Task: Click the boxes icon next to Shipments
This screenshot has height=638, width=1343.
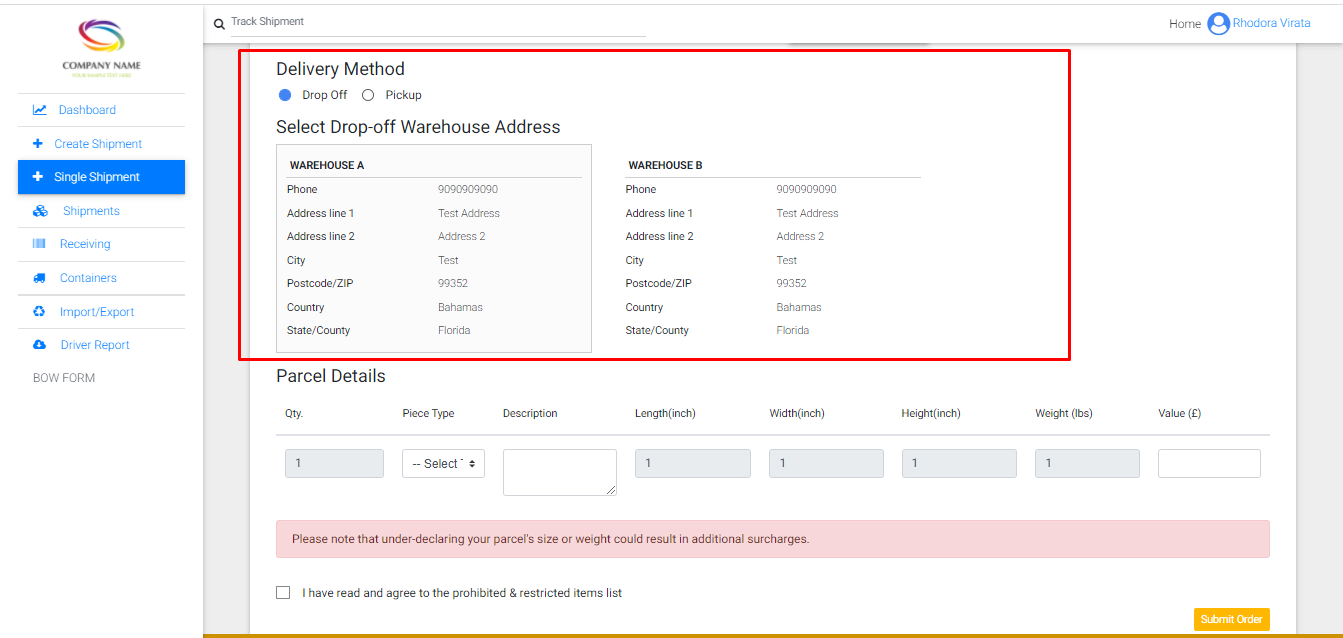Action: tap(40, 211)
